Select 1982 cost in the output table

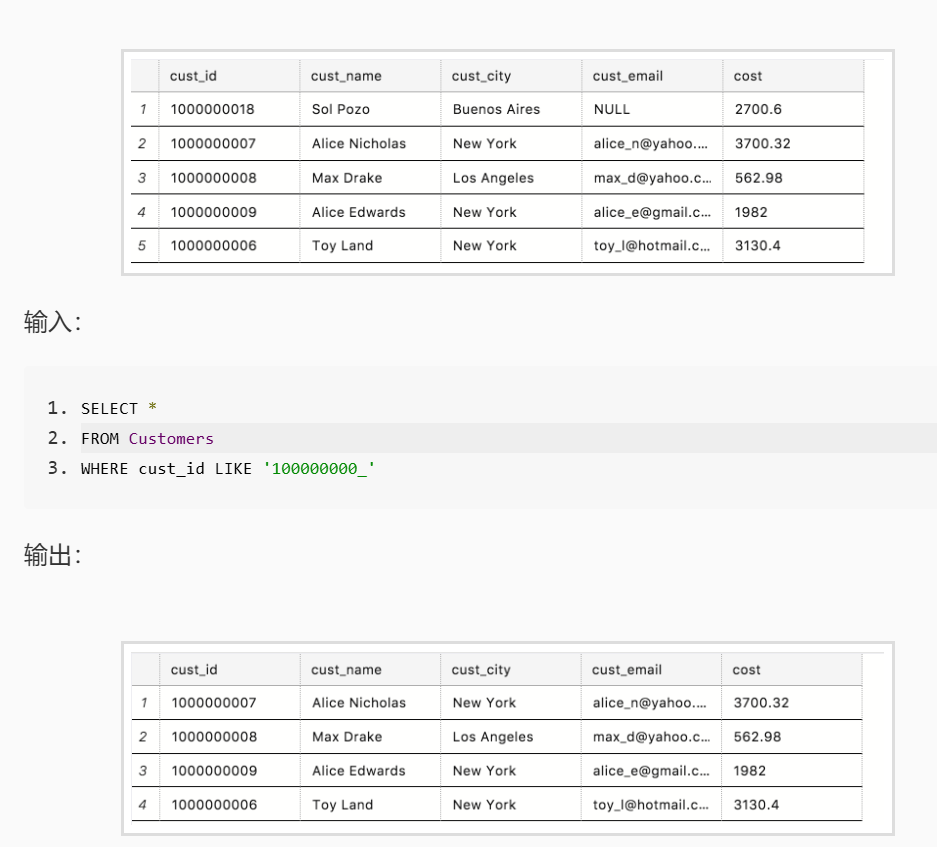click(792, 770)
